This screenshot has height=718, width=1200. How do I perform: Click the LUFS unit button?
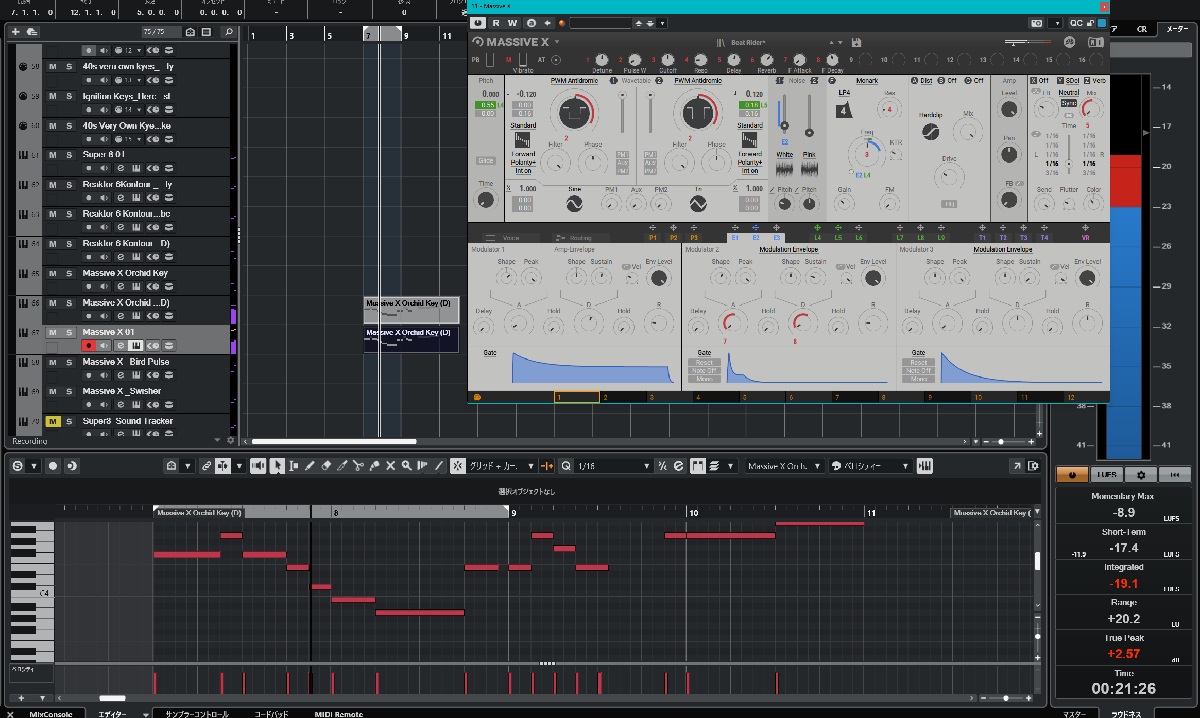point(1106,474)
